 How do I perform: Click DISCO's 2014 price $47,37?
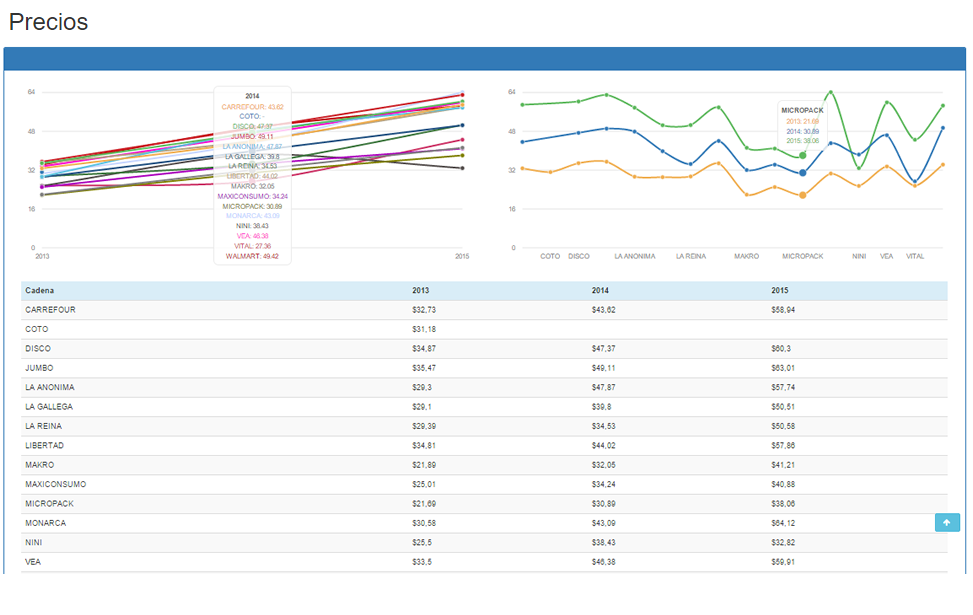point(604,349)
